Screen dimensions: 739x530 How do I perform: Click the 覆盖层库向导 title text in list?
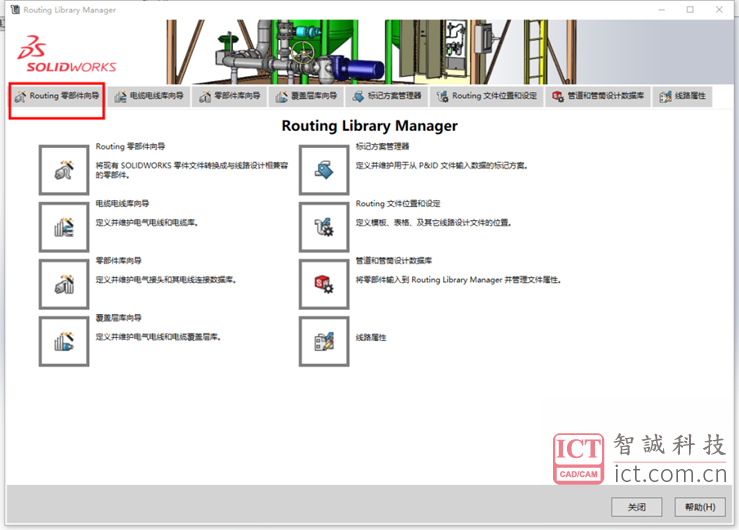[x=118, y=318]
